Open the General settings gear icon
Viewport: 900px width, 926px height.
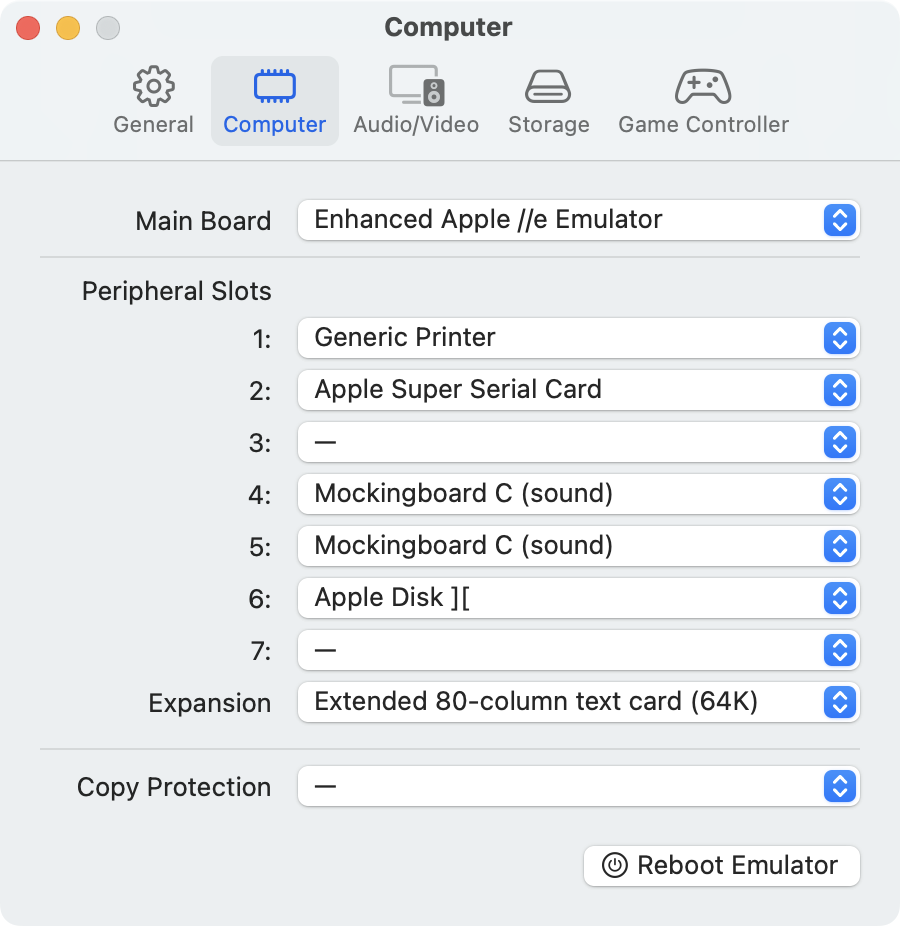(154, 86)
